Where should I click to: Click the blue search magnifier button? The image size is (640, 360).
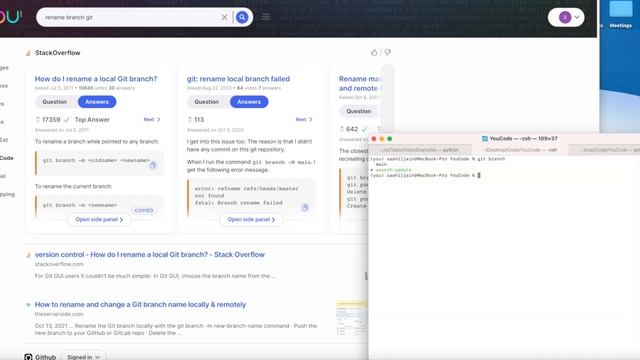point(242,17)
